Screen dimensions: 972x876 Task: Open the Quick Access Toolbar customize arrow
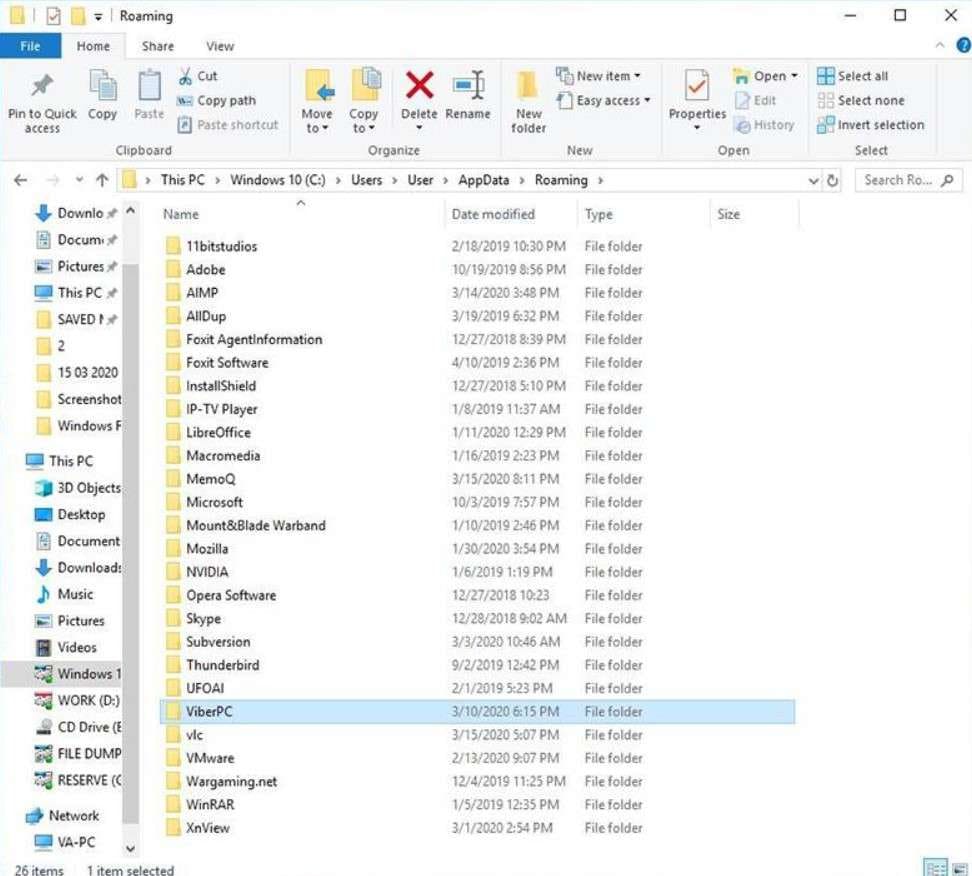98,17
